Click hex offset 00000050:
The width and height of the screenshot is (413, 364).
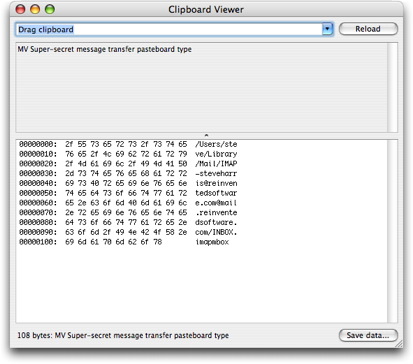point(38,193)
